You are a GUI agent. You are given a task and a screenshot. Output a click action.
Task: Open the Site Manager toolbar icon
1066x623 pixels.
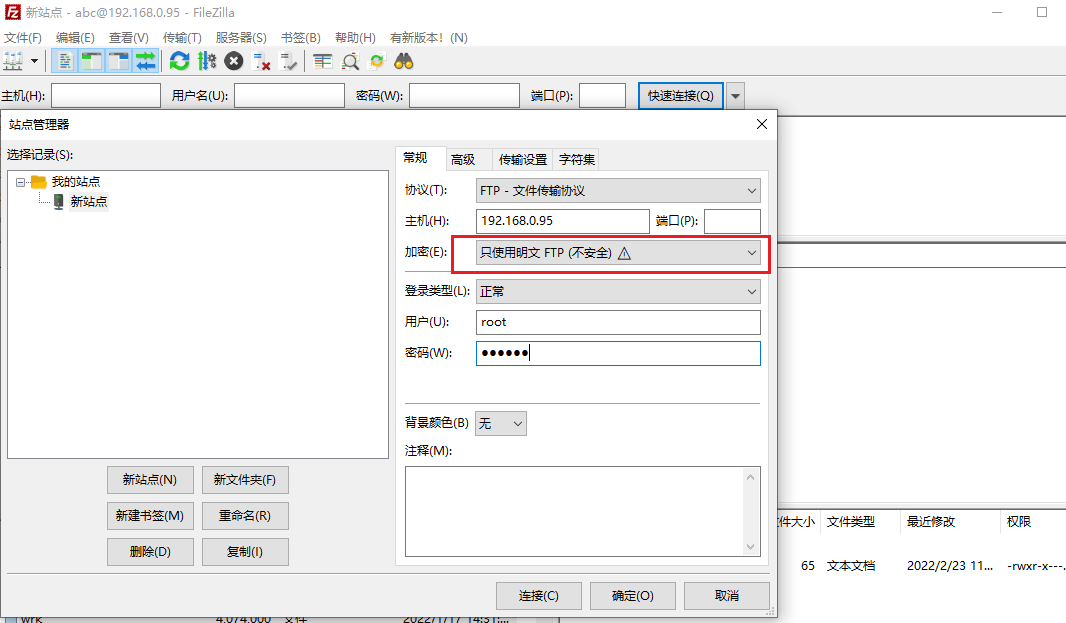click(x=13, y=61)
